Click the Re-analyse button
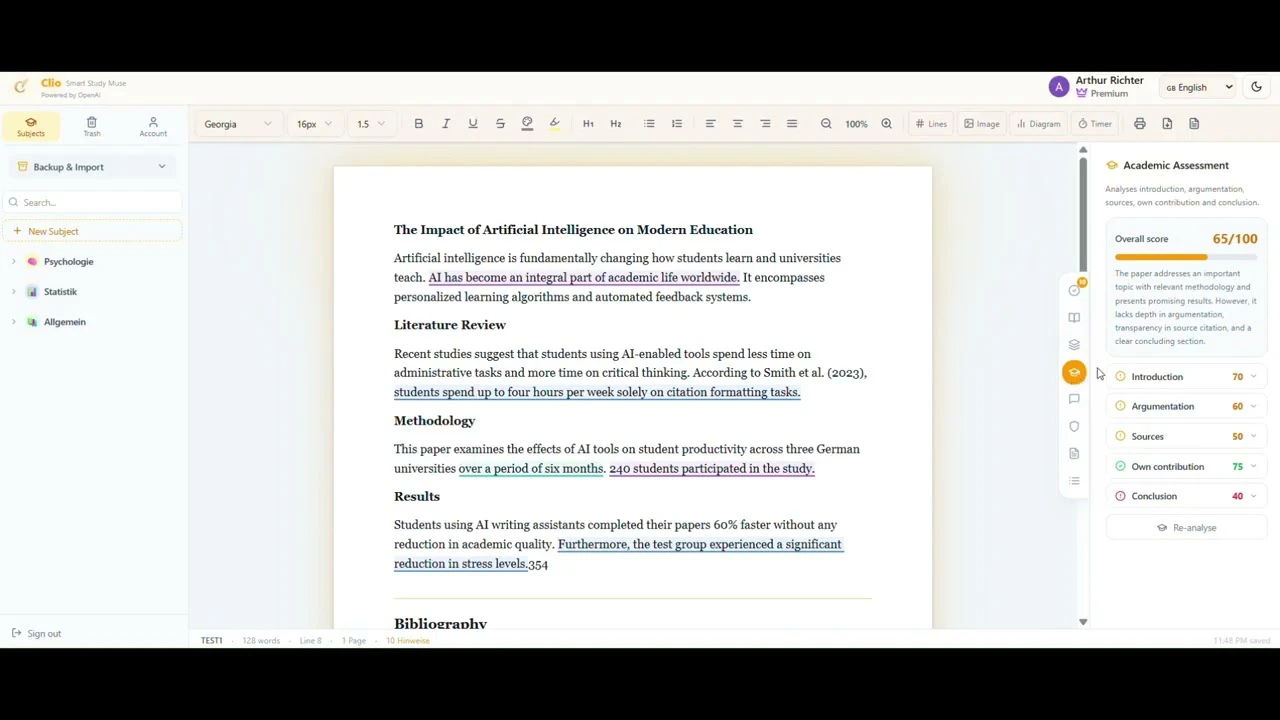Screen dimensions: 1280x720 [1186, 528]
